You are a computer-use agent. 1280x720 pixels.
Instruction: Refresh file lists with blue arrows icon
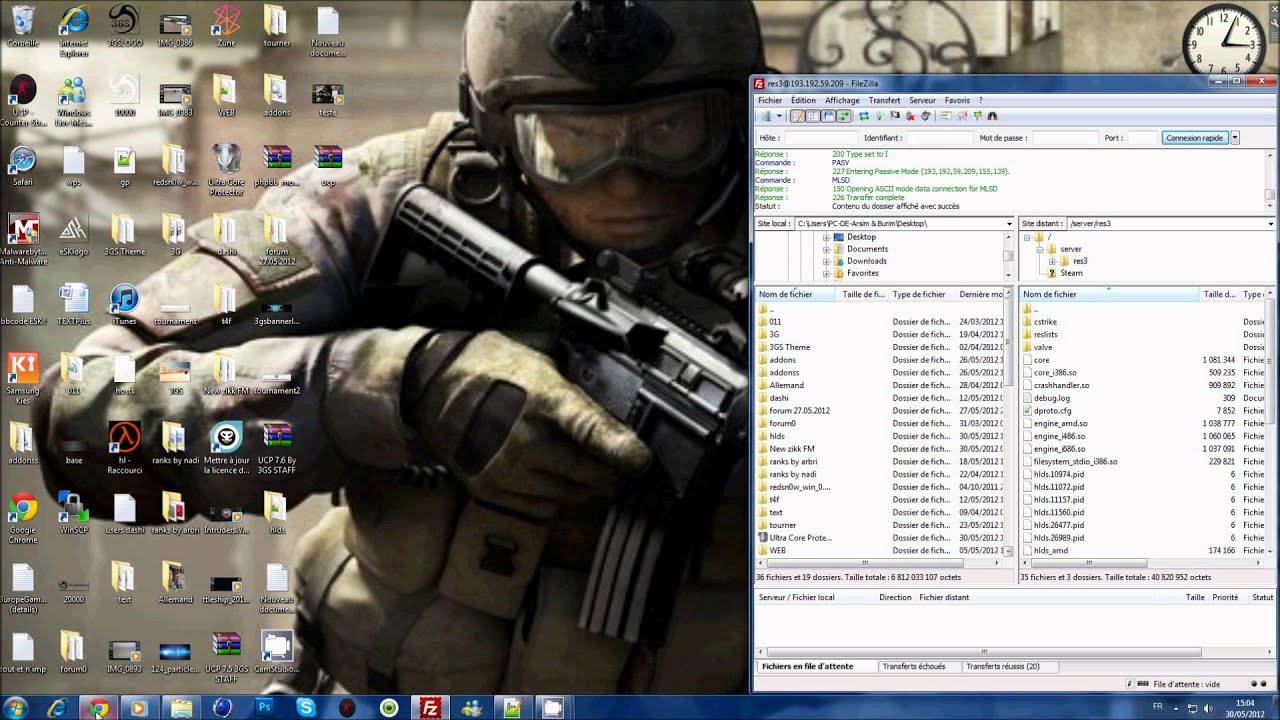864,116
